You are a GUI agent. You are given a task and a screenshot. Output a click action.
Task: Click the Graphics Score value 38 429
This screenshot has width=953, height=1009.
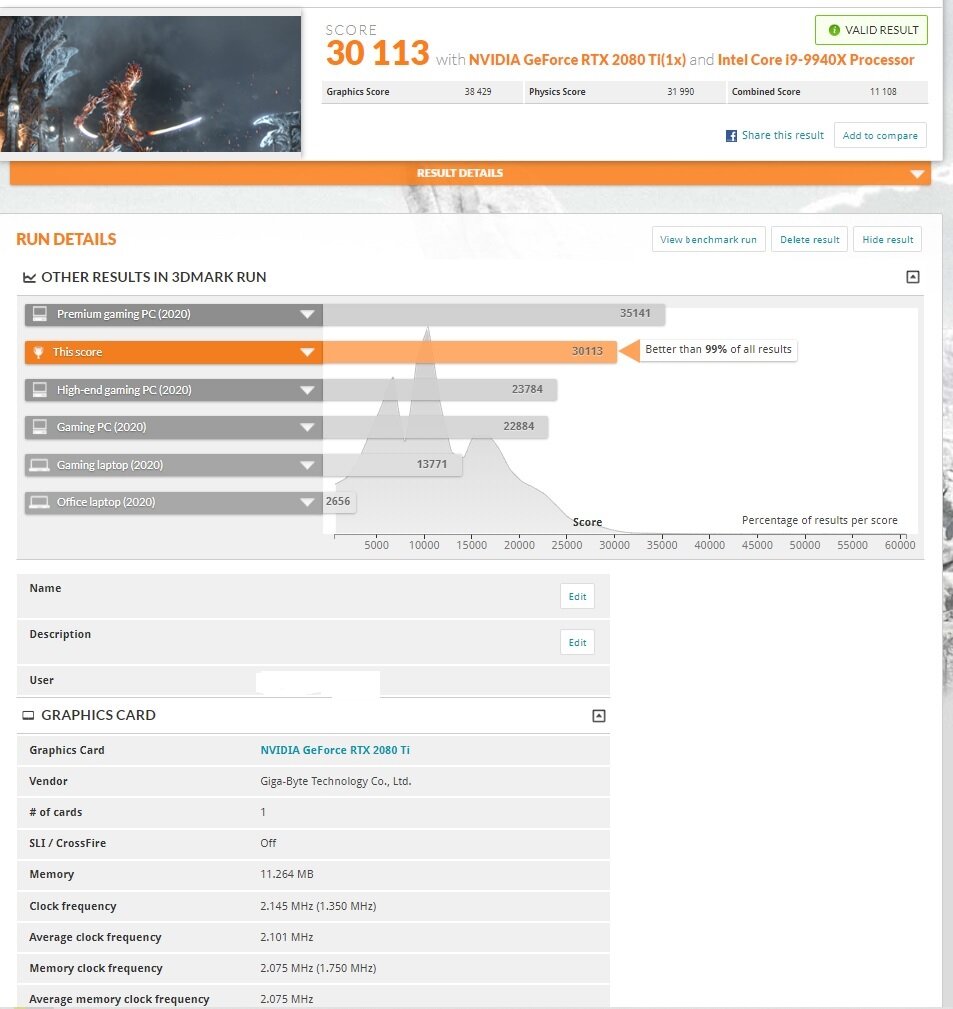click(x=477, y=92)
